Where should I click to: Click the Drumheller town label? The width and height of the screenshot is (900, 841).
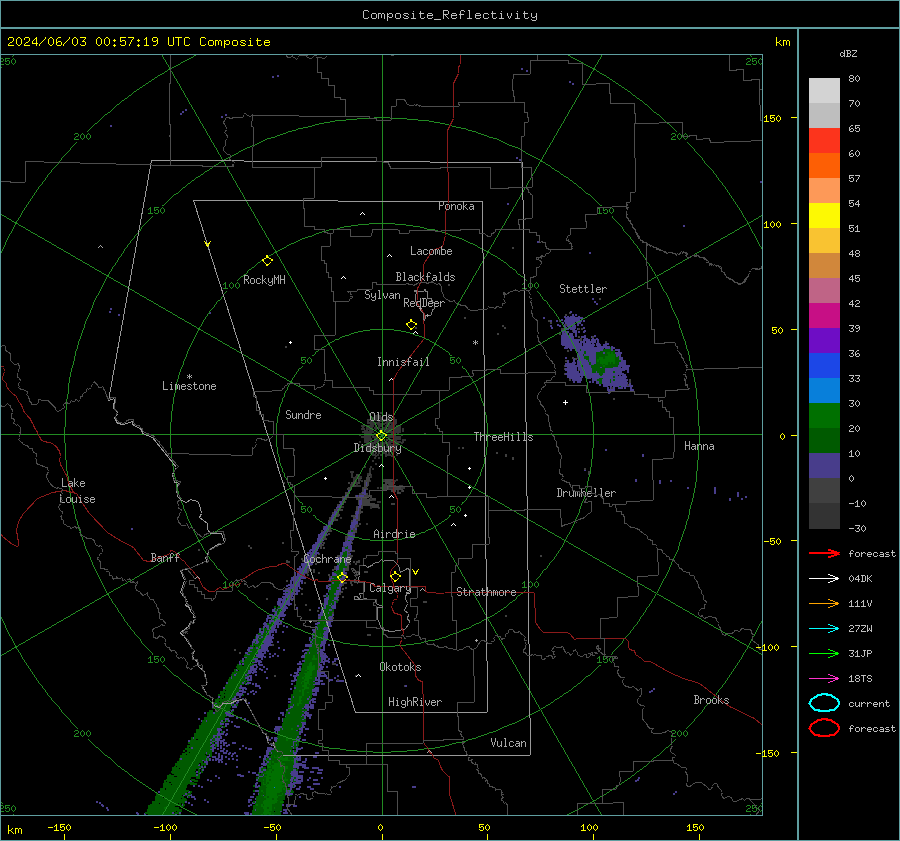point(586,493)
